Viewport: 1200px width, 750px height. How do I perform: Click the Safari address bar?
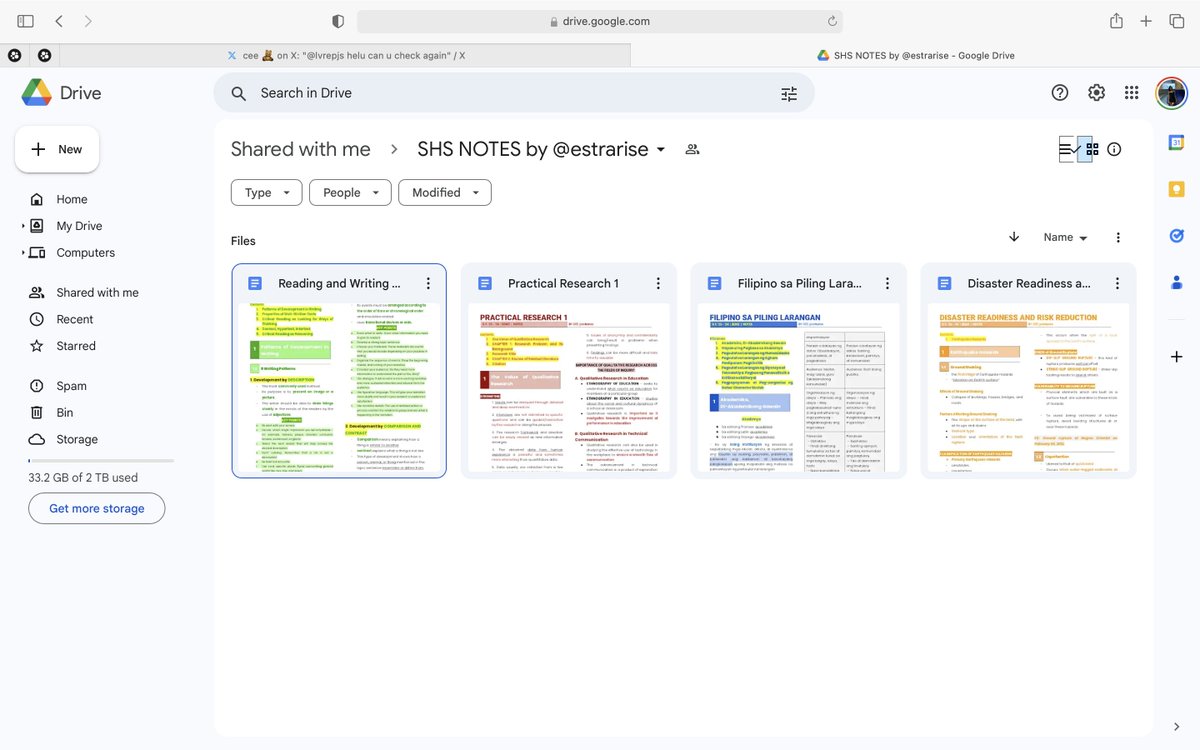pos(600,21)
